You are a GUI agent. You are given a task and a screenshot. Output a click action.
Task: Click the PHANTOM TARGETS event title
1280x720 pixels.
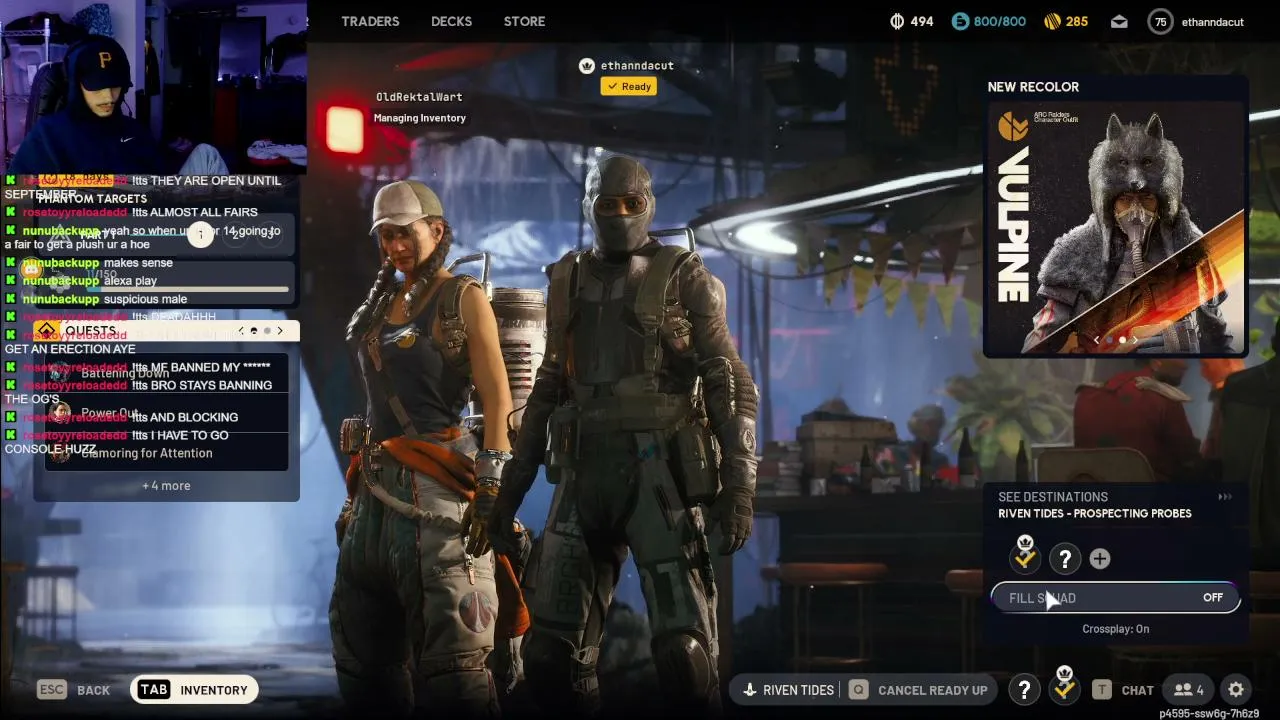tap(93, 199)
